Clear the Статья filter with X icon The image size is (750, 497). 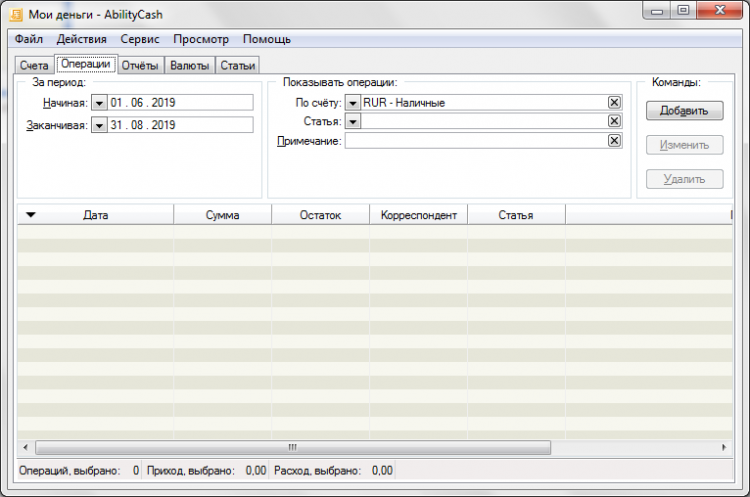(x=614, y=121)
